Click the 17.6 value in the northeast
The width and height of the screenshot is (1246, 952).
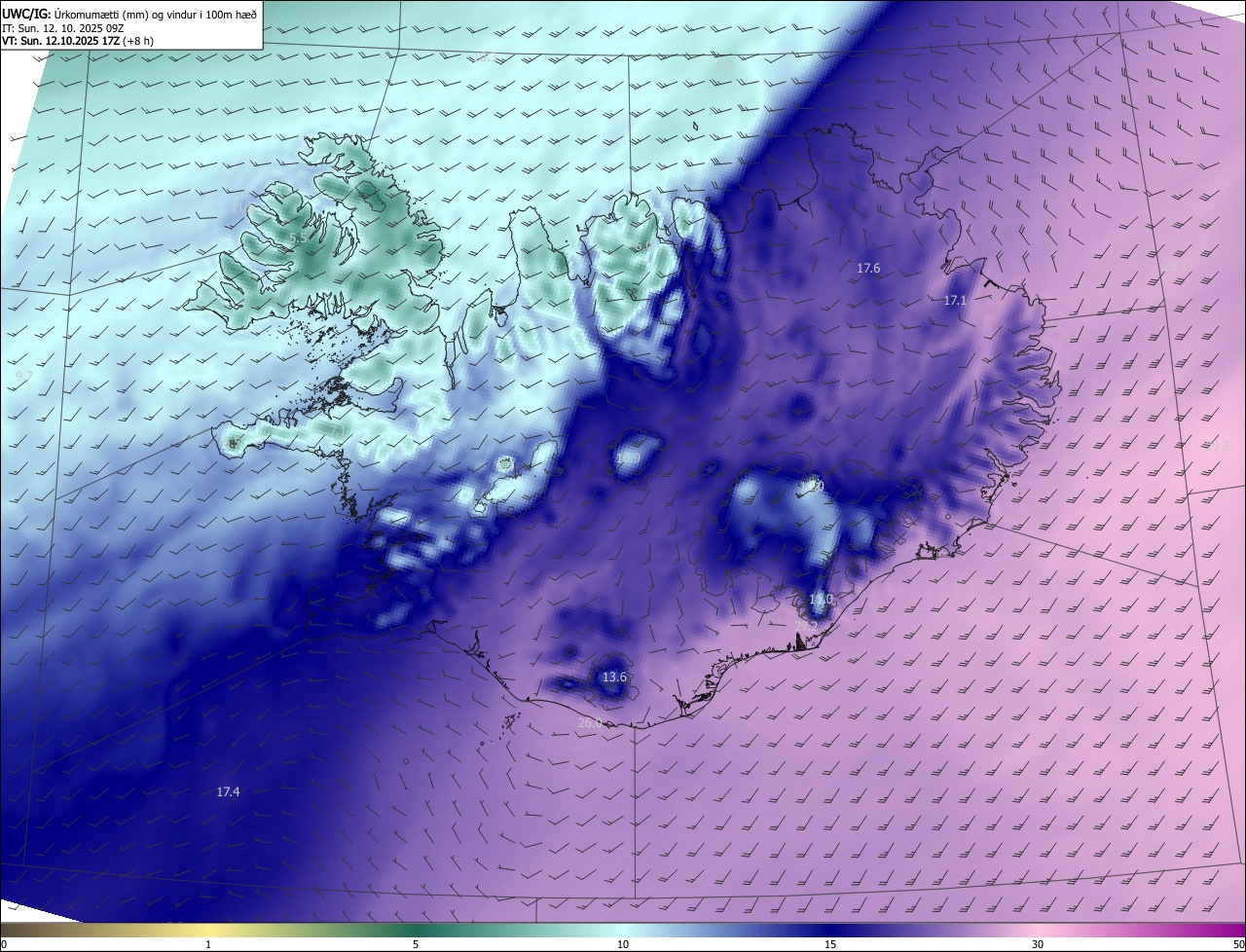tap(868, 268)
